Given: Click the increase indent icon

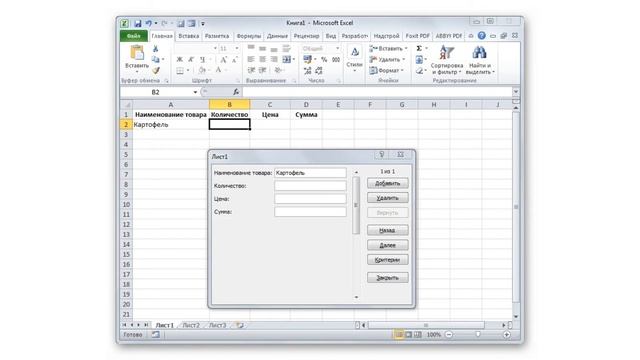Looking at the screenshot, I should (x=262, y=71).
